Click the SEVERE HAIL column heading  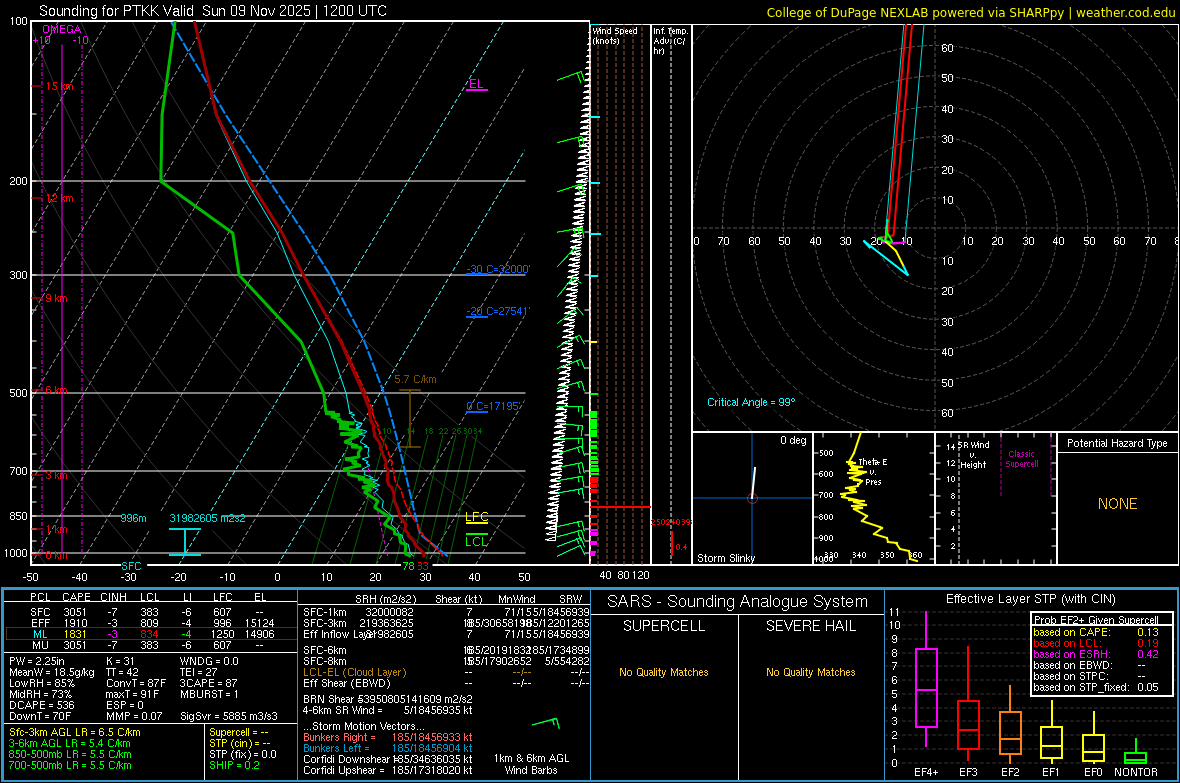(810, 626)
